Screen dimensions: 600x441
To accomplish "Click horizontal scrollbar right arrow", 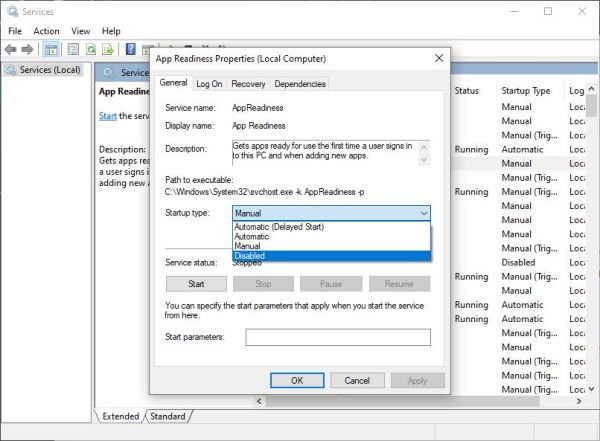I will click(x=579, y=401).
